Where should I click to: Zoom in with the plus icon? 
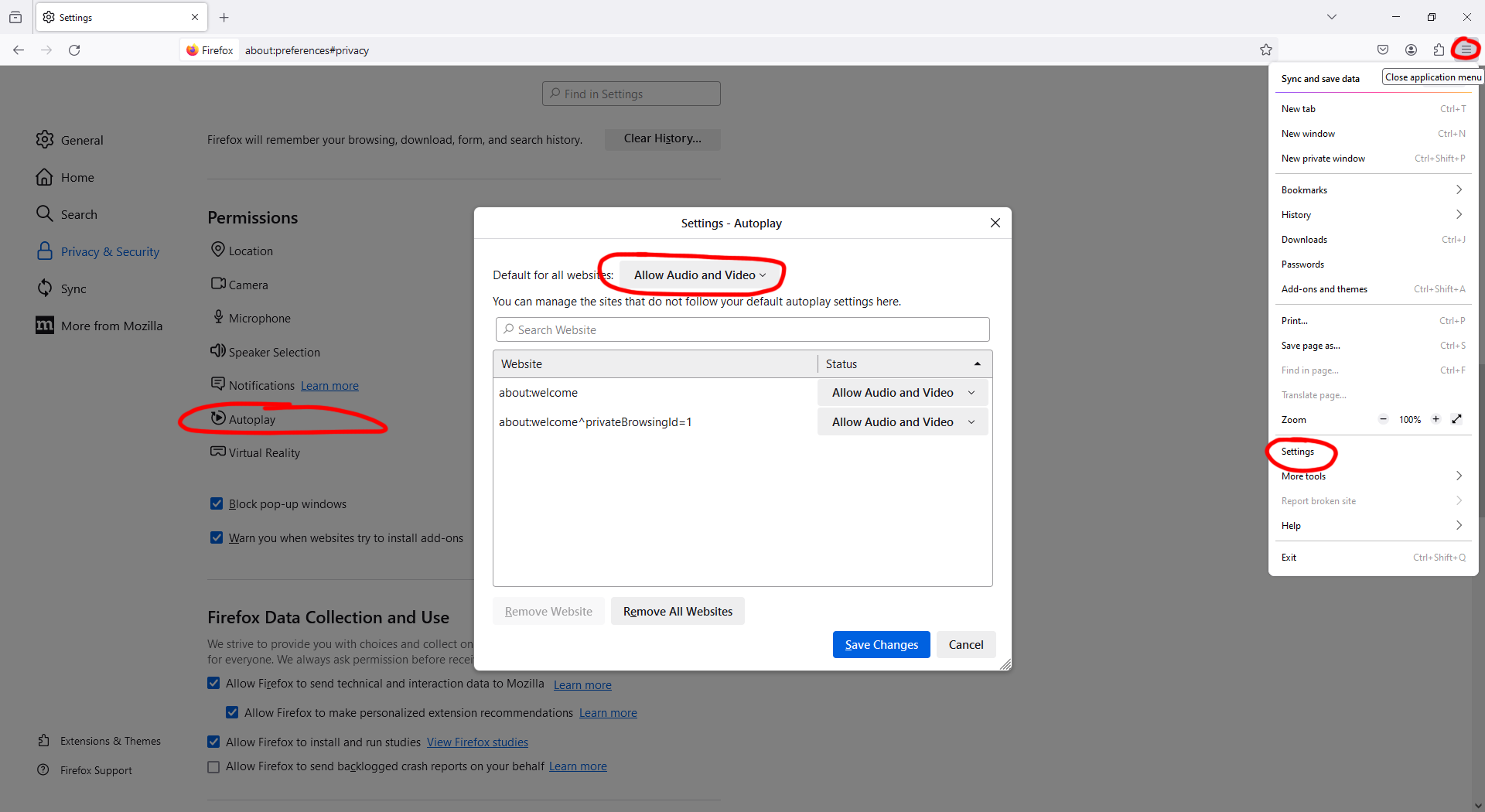(1435, 419)
